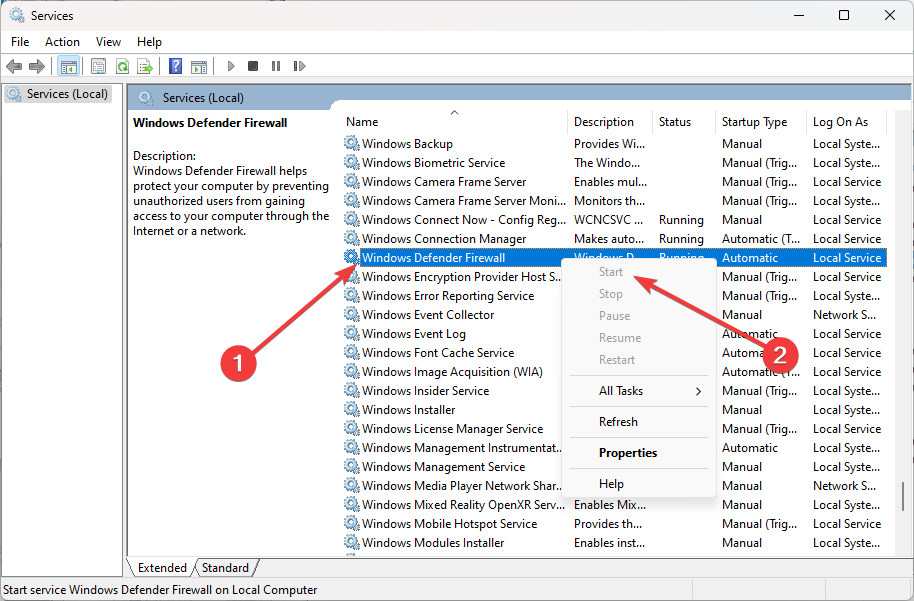Open the Action menu
914x601 pixels.
click(x=62, y=42)
